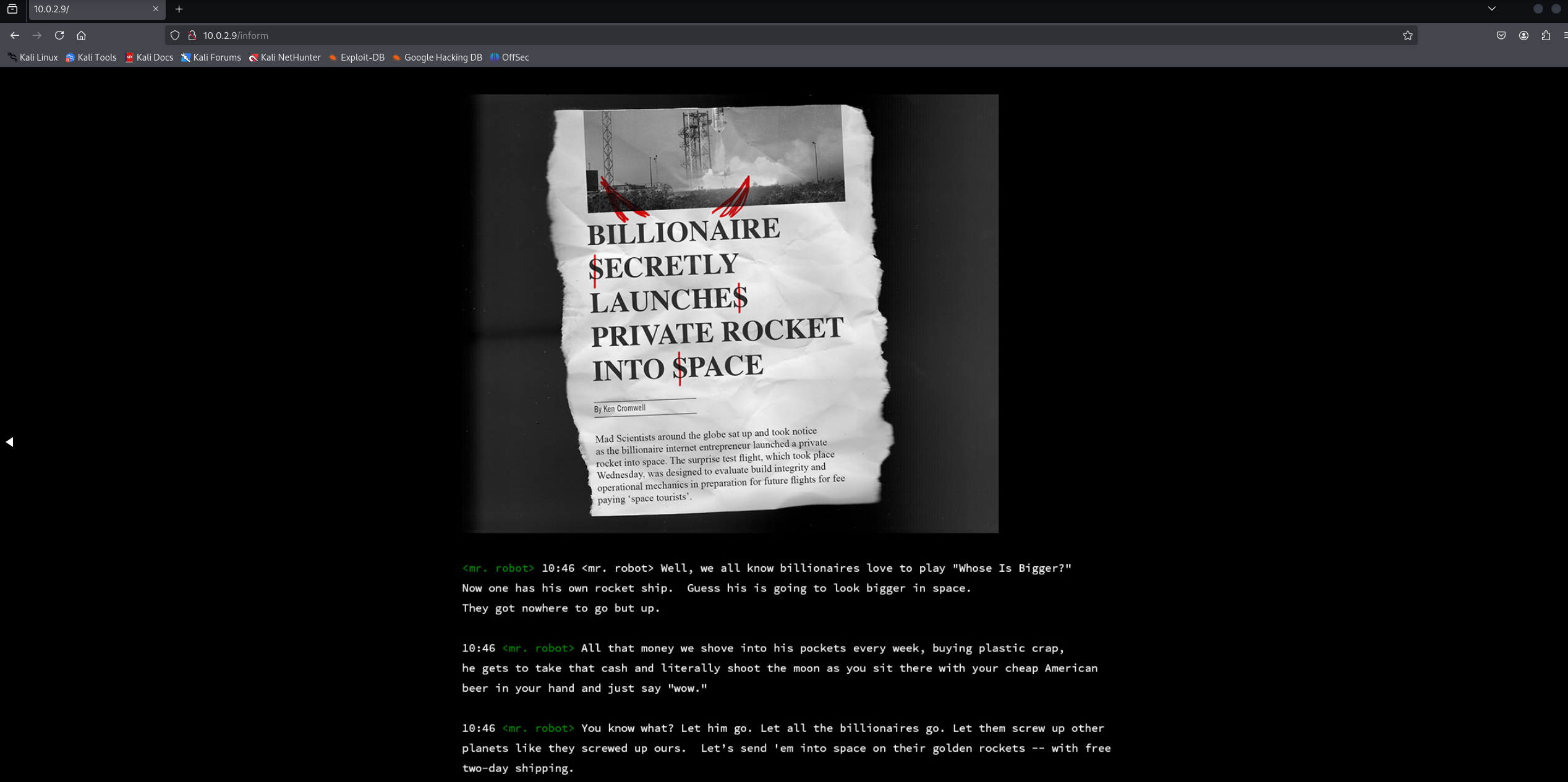Bookmark this page with the star icon
Image resolution: width=1568 pixels, height=782 pixels.
pos(1408,35)
